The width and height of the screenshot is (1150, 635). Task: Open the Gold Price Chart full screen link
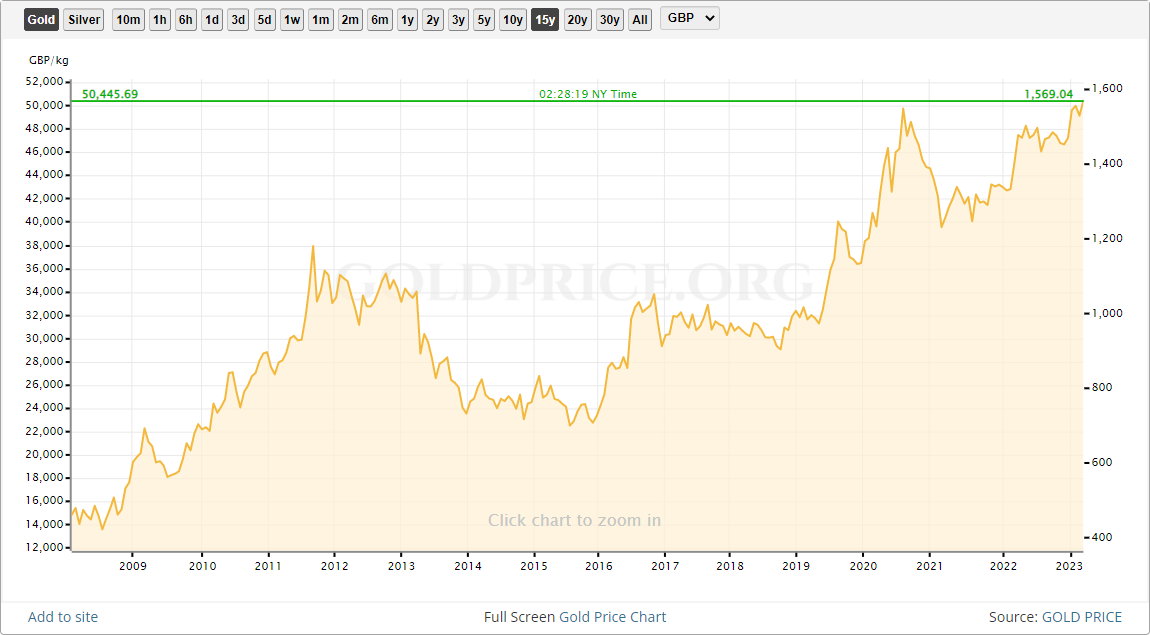612,617
